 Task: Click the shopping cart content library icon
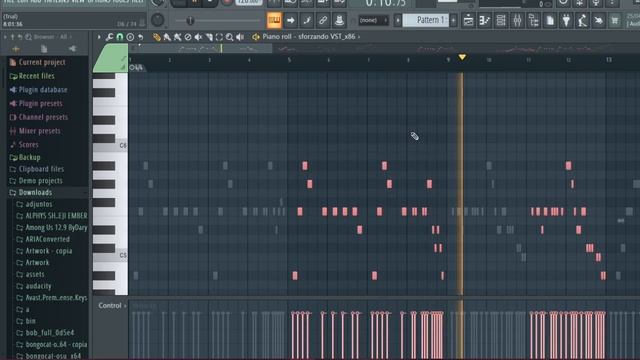615,20
